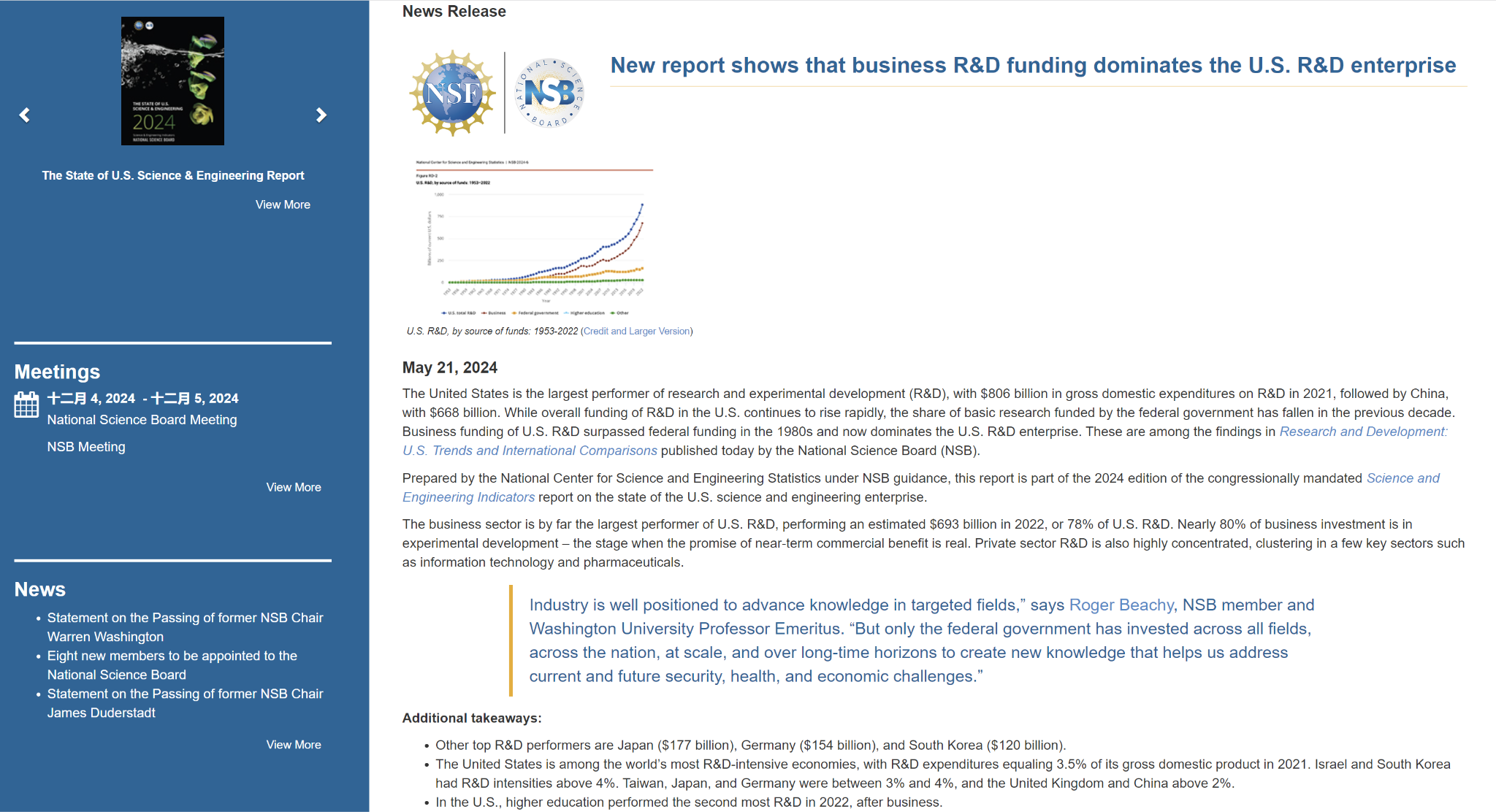Open National Science Board Meeting link
1496x812 pixels.
click(x=142, y=420)
